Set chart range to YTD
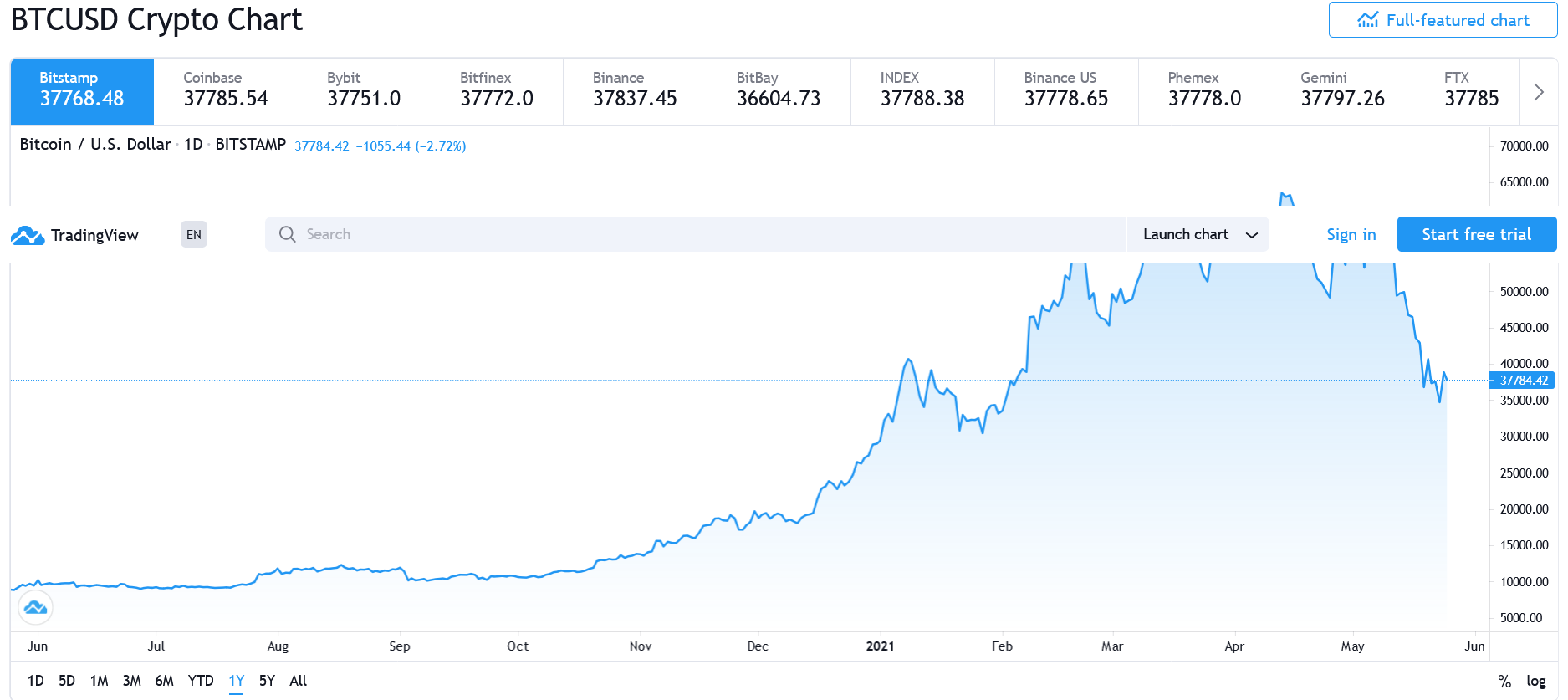This screenshot has width=1568, height=700. (x=201, y=681)
